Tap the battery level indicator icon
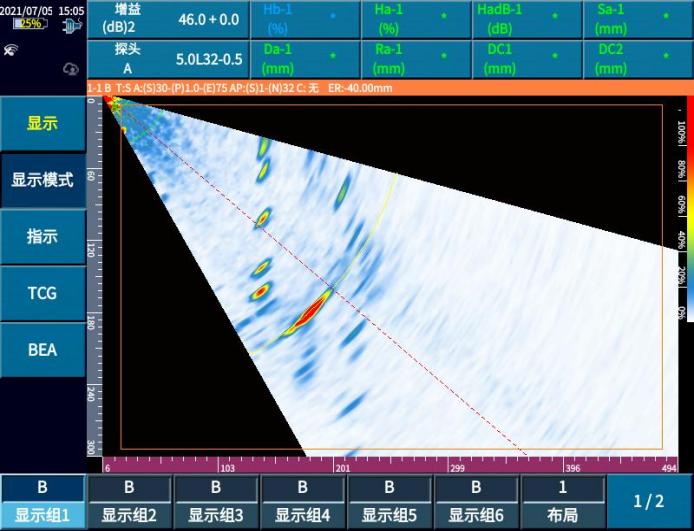 27,24
